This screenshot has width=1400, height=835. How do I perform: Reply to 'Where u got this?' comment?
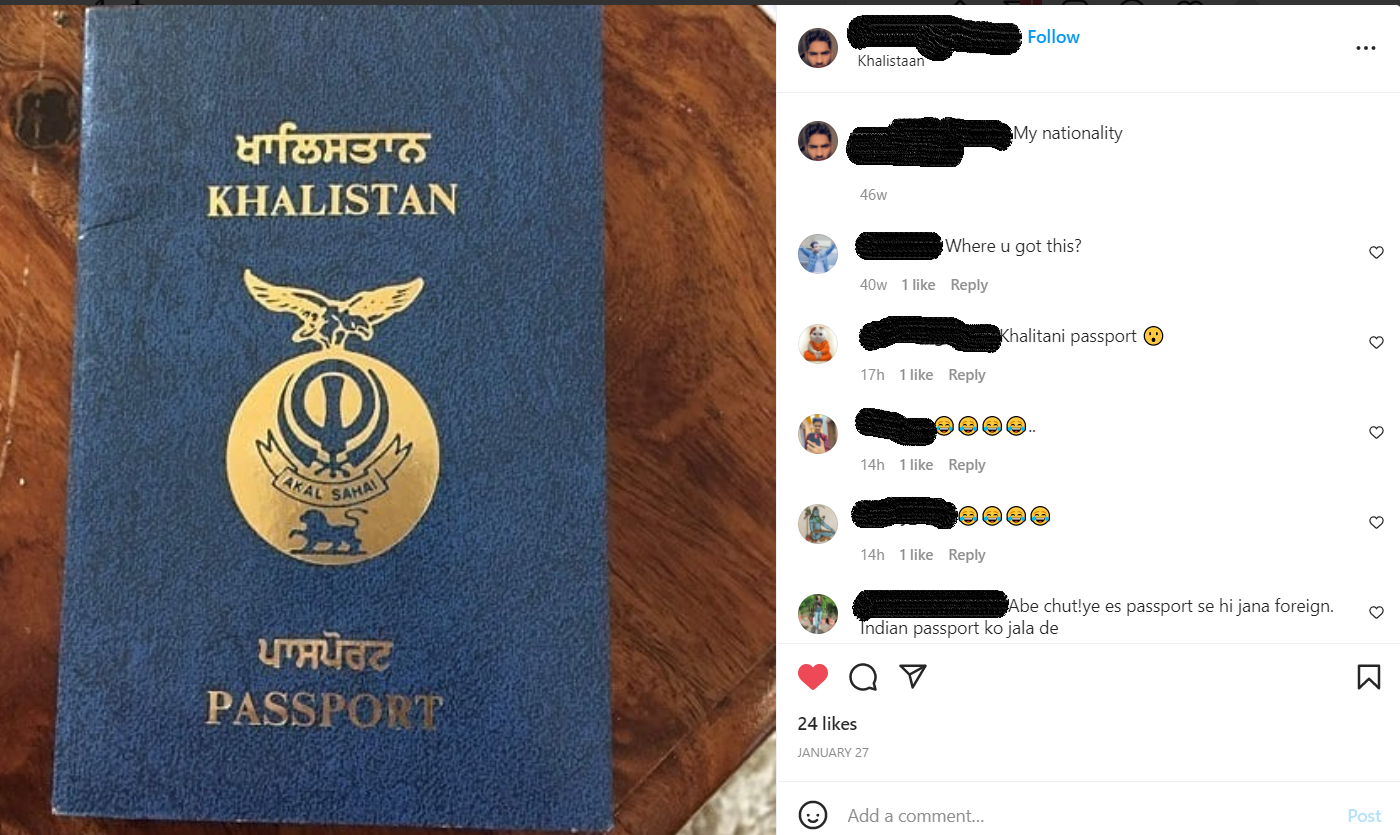click(x=969, y=285)
